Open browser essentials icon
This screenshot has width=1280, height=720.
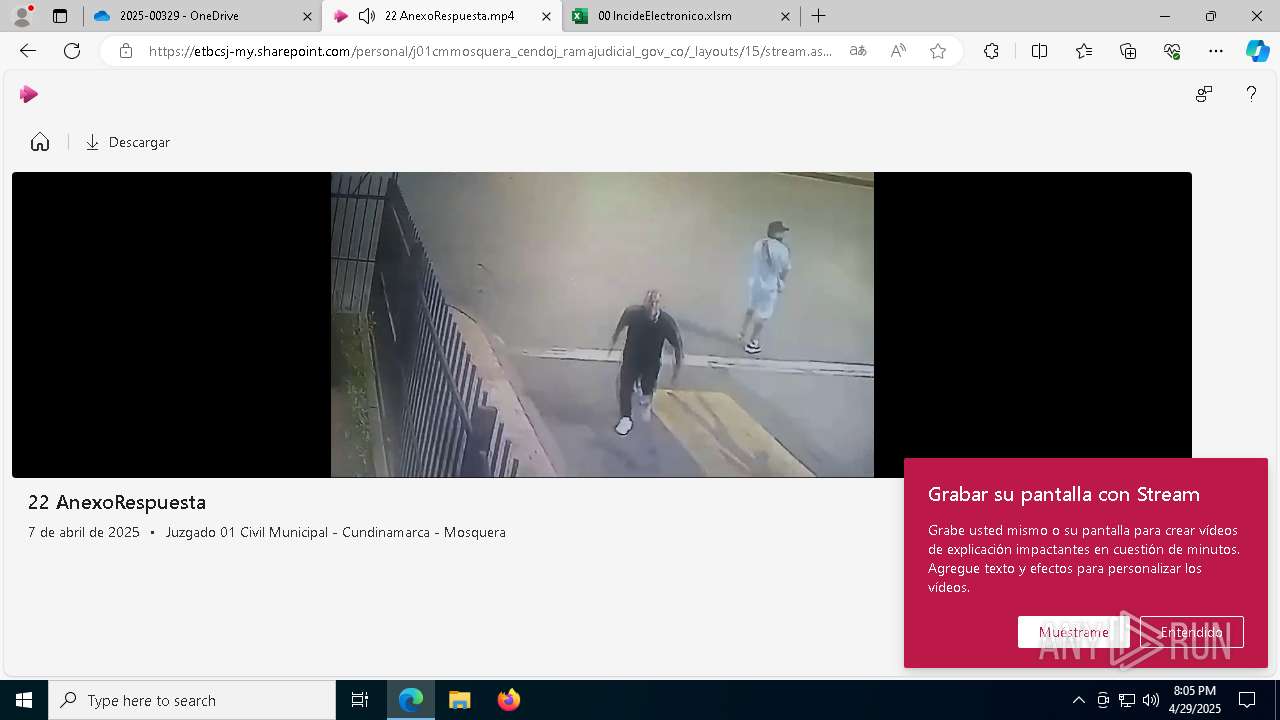tap(1172, 51)
